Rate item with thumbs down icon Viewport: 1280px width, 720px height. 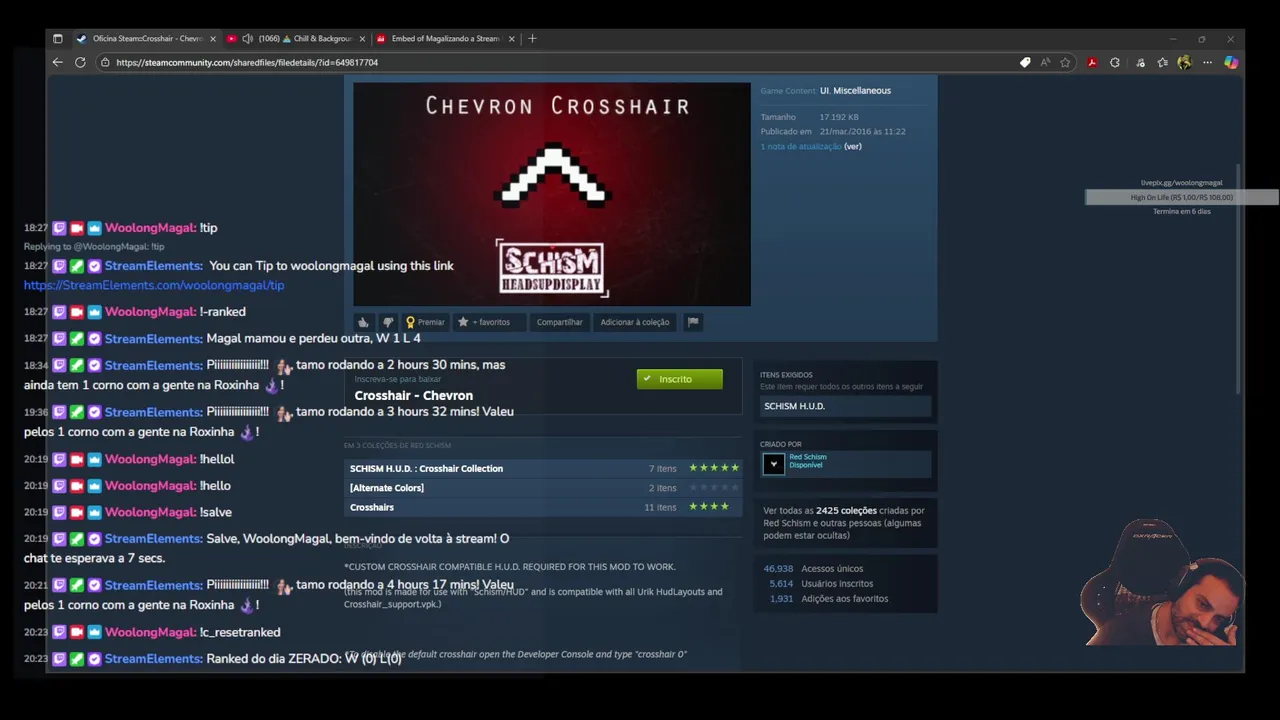(x=388, y=322)
